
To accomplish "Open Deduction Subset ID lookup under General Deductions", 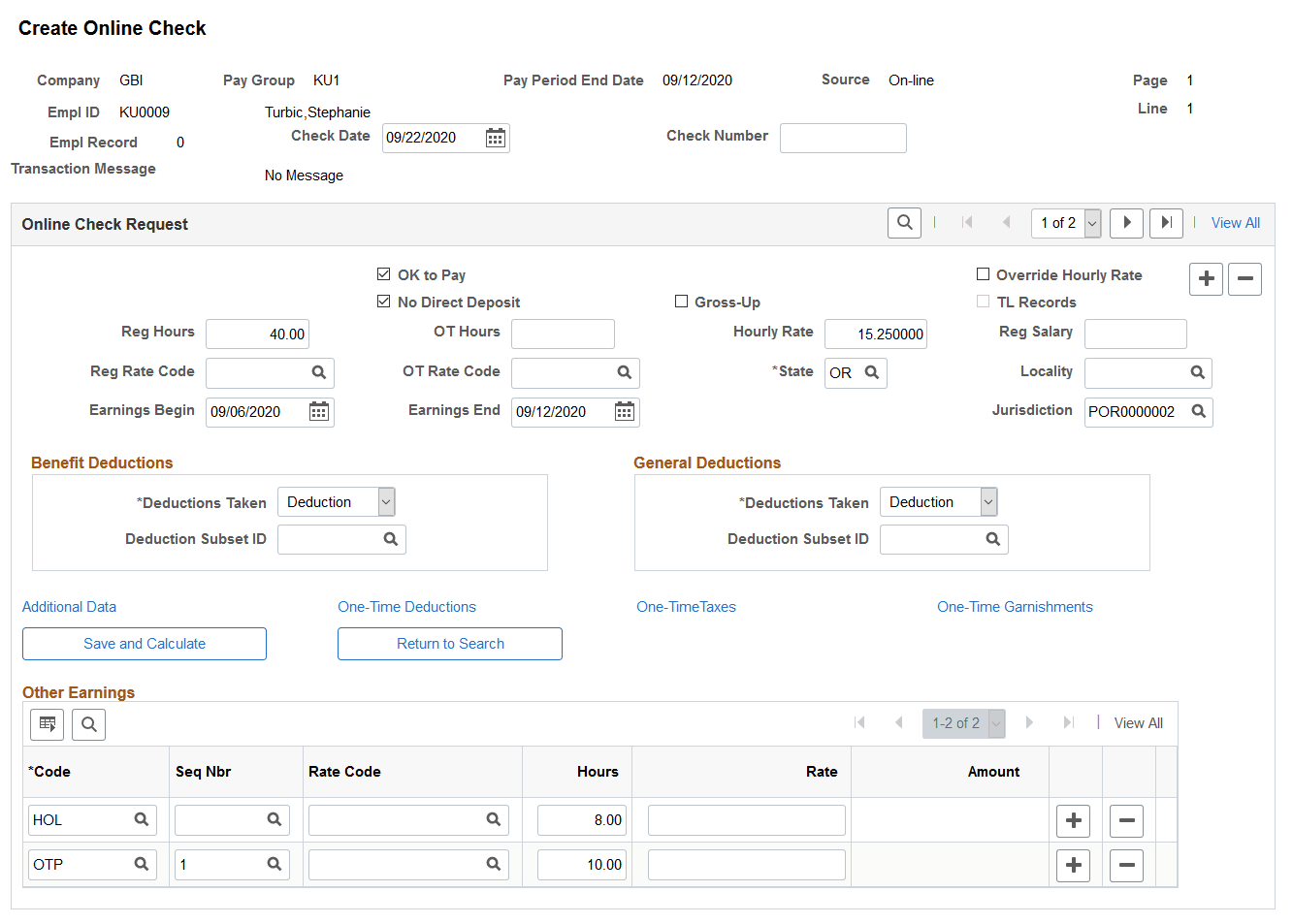I will click(x=992, y=539).
